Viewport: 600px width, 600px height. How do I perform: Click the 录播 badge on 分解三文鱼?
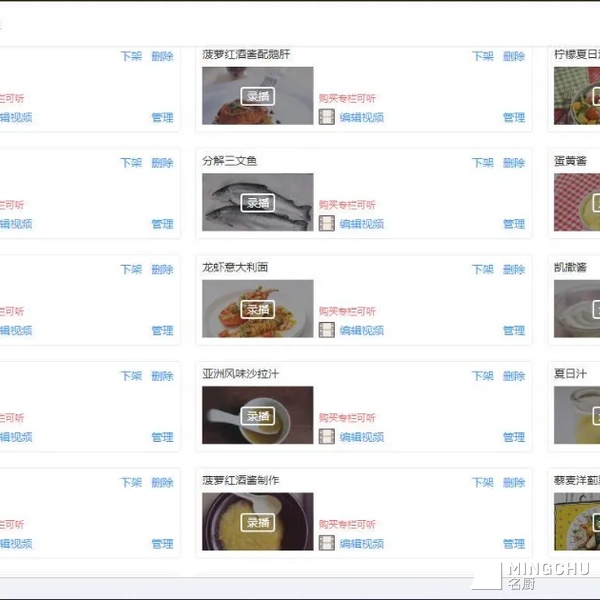point(258,203)
